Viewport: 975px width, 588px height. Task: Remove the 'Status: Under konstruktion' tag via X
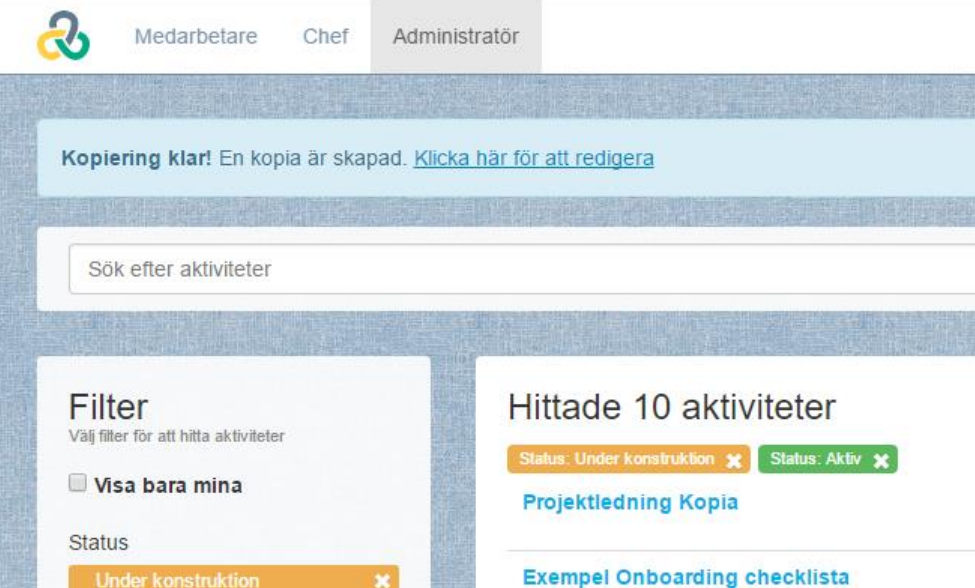(x=734, y=460)
